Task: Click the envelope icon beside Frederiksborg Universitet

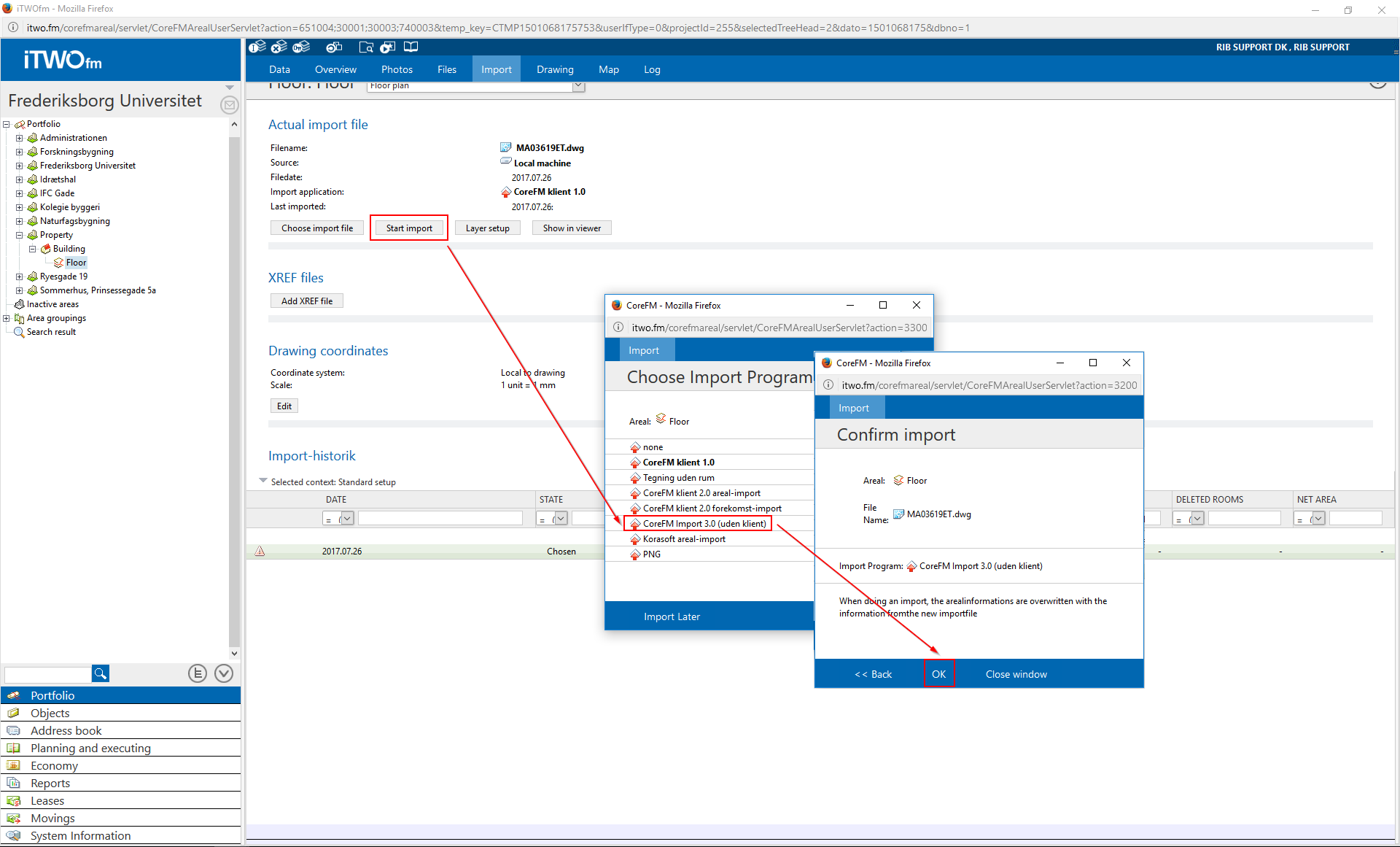Action: point(229,105)
